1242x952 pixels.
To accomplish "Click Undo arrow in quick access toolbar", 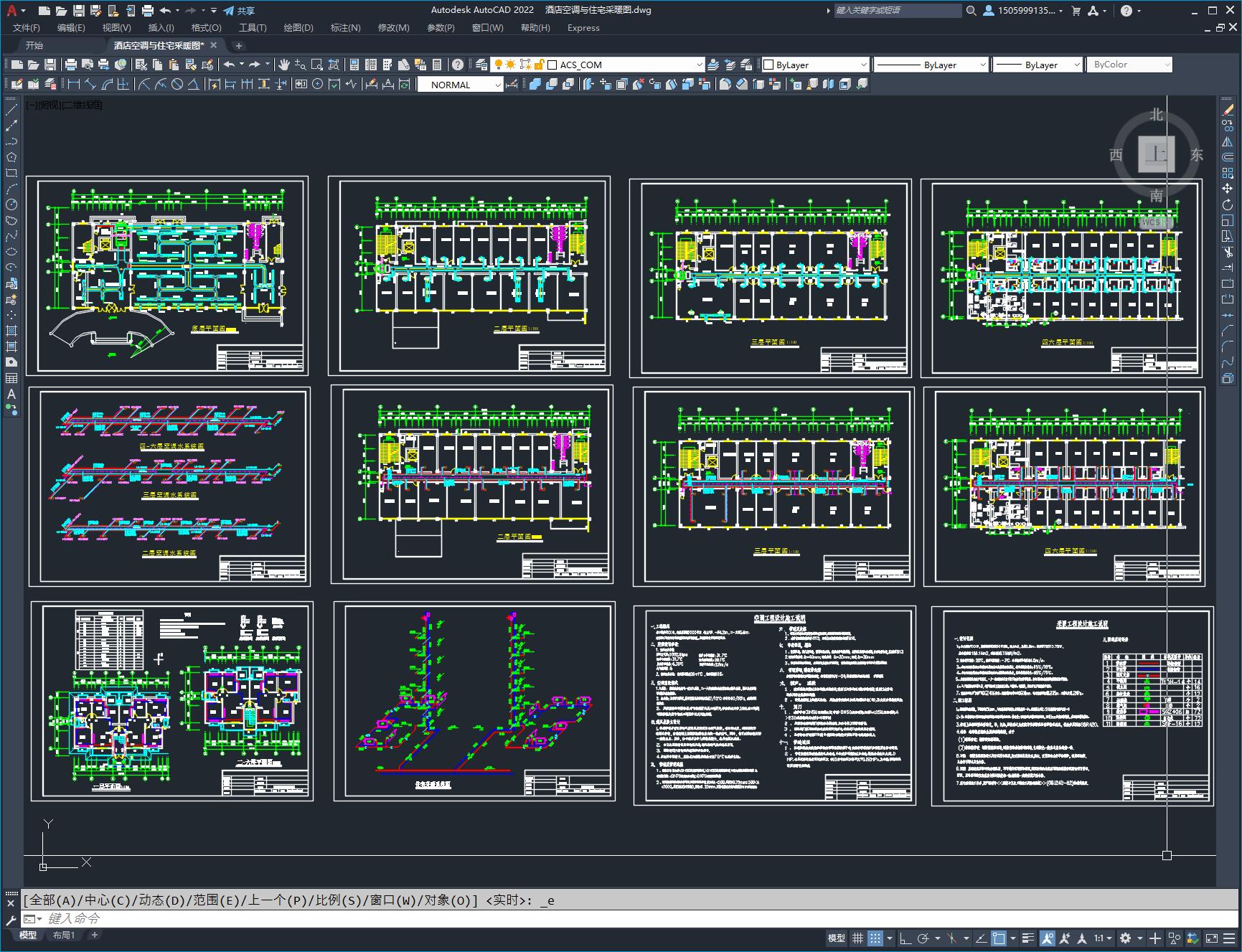I will point(166,11).
